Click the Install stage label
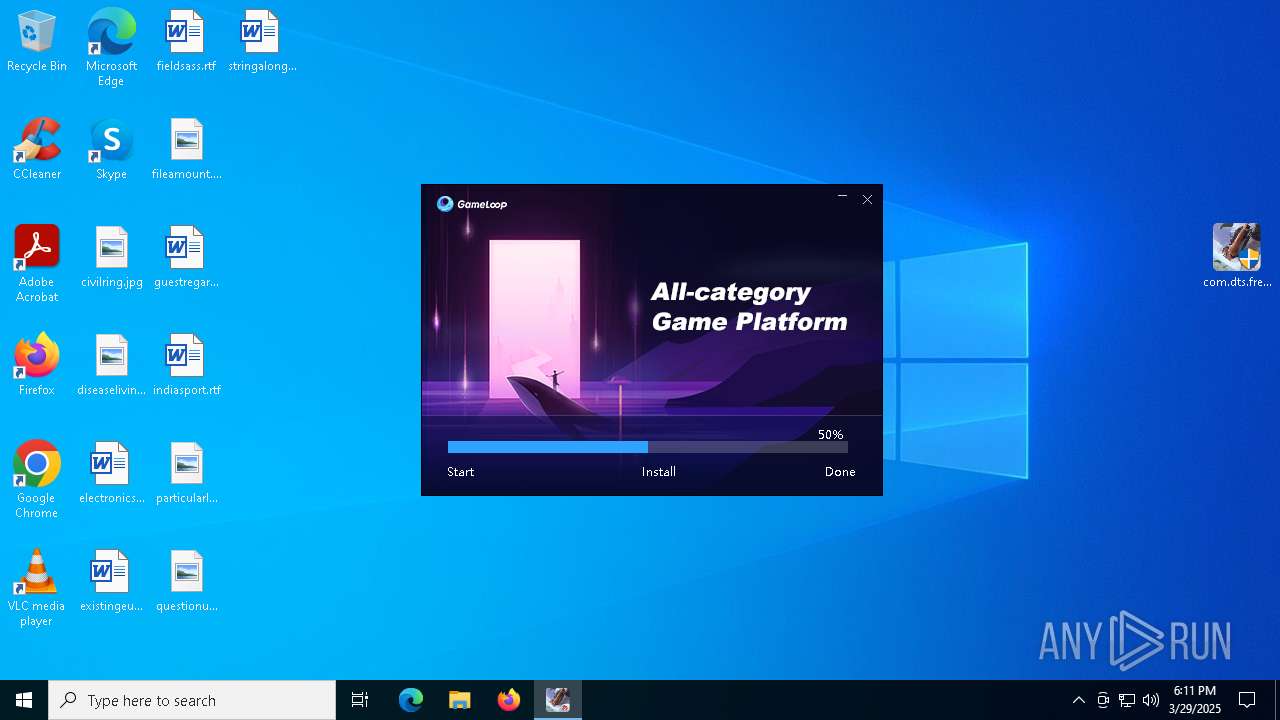This screenshot has height=720, width=1280. [x=659, y=472]
